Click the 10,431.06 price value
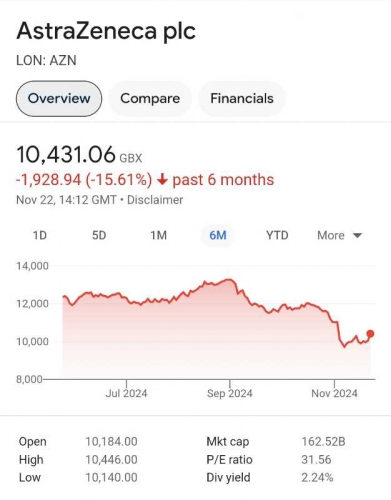Screen dimensions: 391x500 [x=66, y=155]
